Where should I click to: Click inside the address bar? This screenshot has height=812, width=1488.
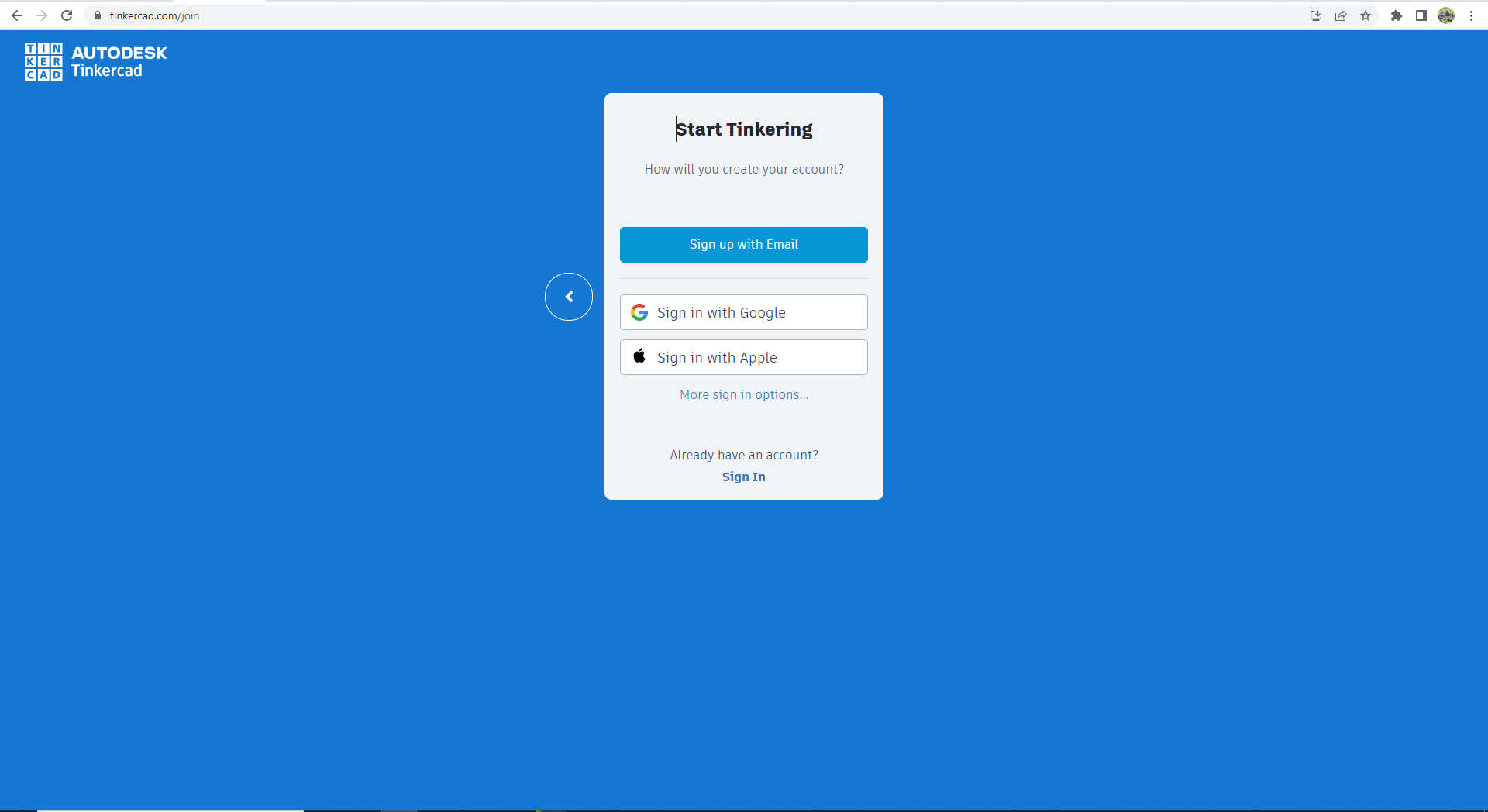tap(310, 15)
